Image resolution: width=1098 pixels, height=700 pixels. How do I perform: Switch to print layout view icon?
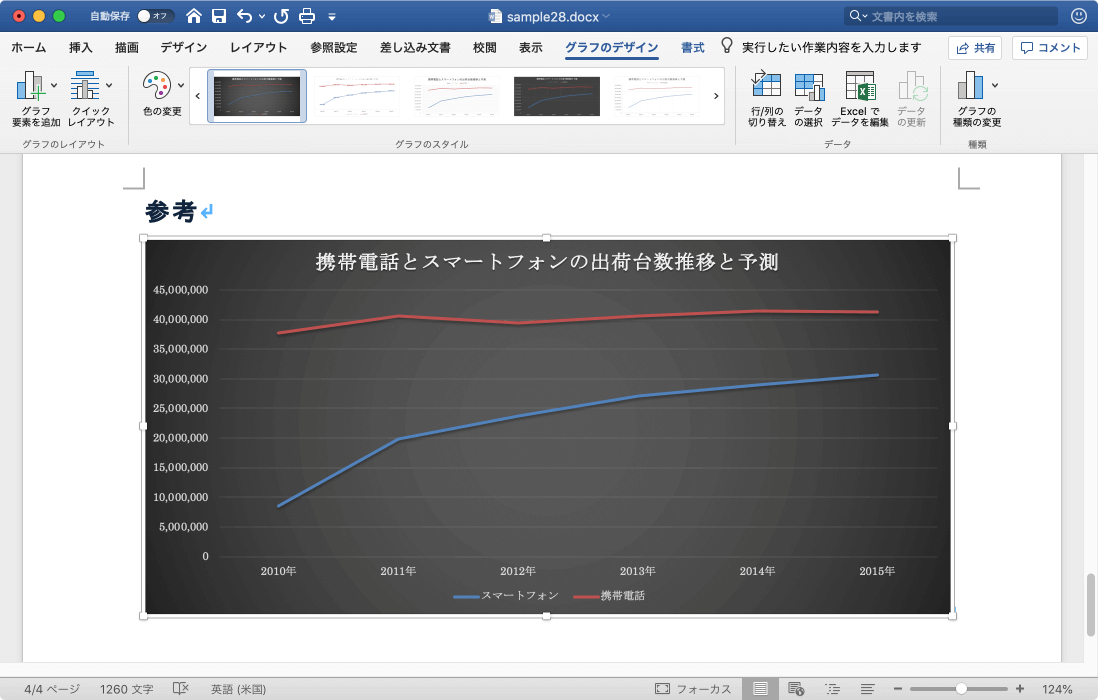(x=760, y=689)
